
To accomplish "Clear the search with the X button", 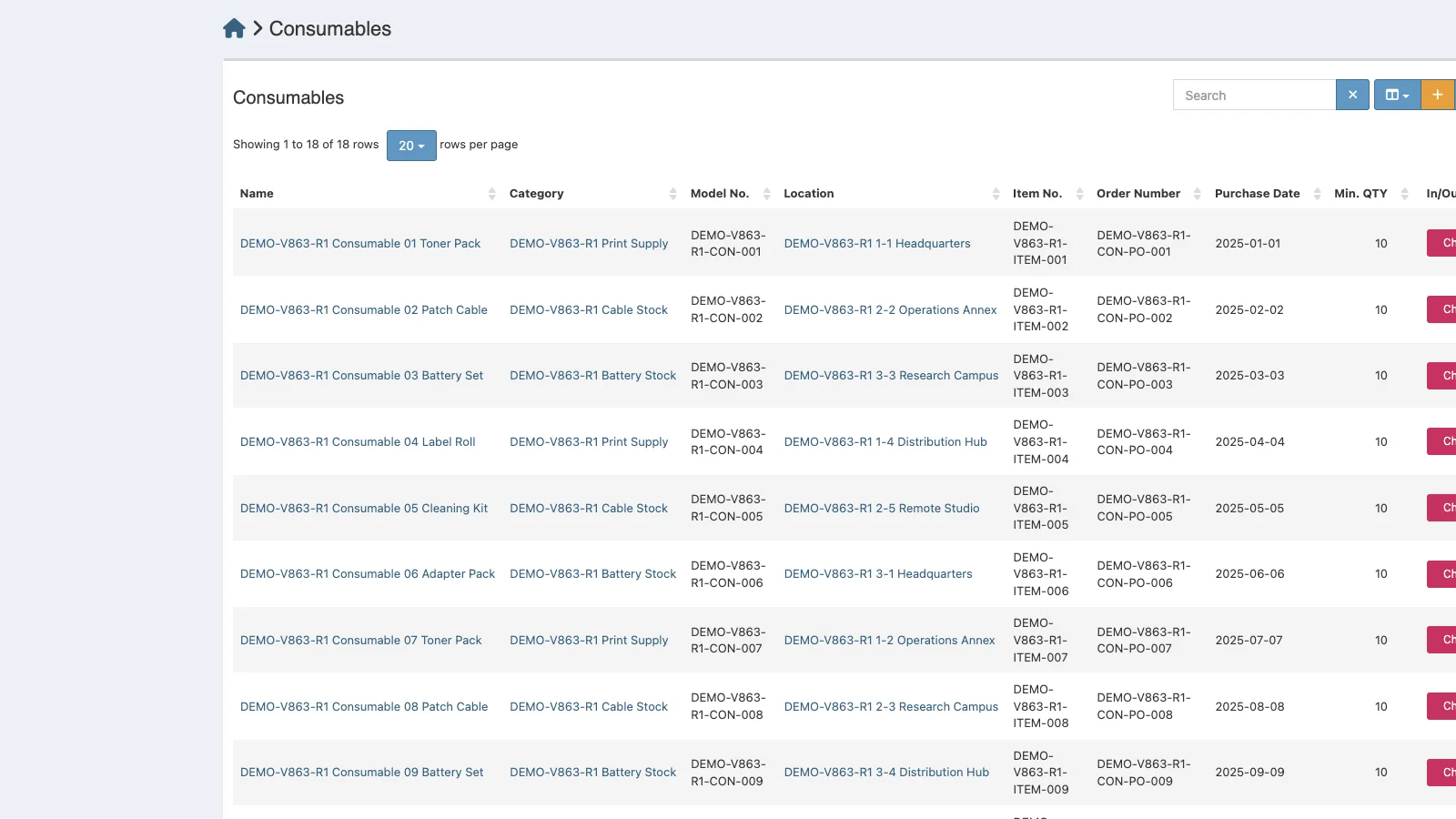I will tap(1352, 95).
